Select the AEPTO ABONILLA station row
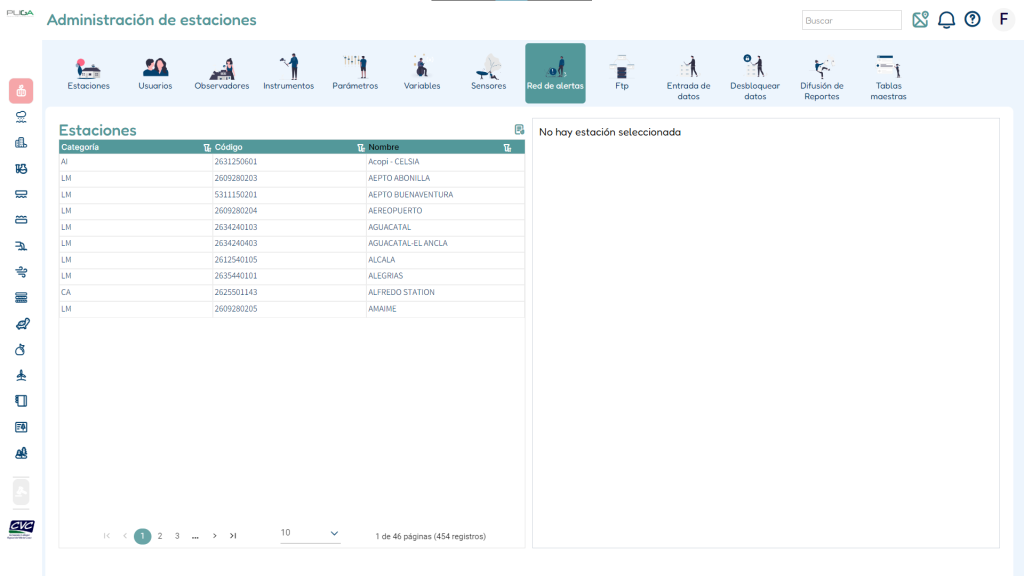Screen dimensions: 1024x576 (292, 178)
